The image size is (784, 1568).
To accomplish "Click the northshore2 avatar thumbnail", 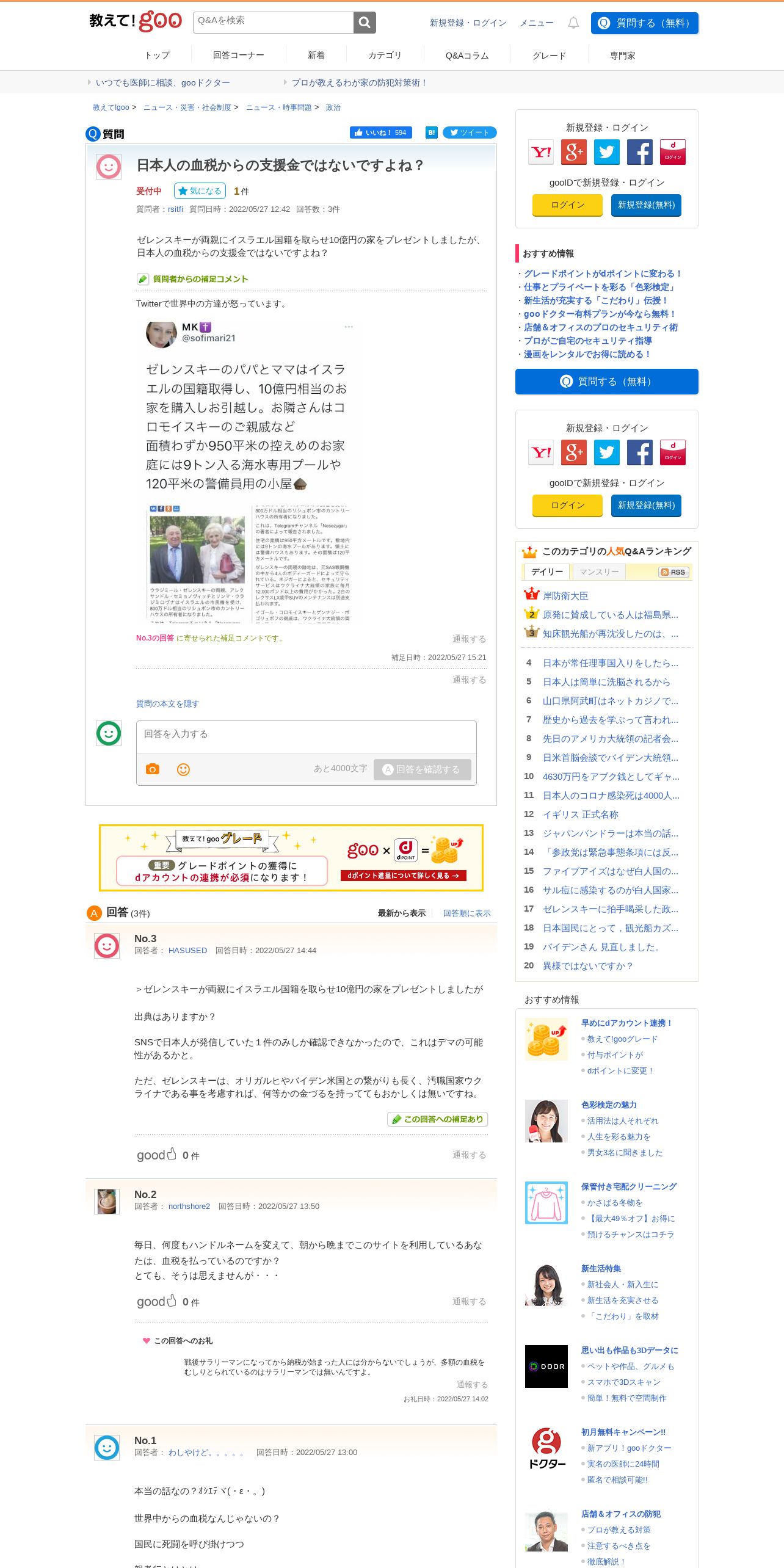I will [x=107, y=1202].
